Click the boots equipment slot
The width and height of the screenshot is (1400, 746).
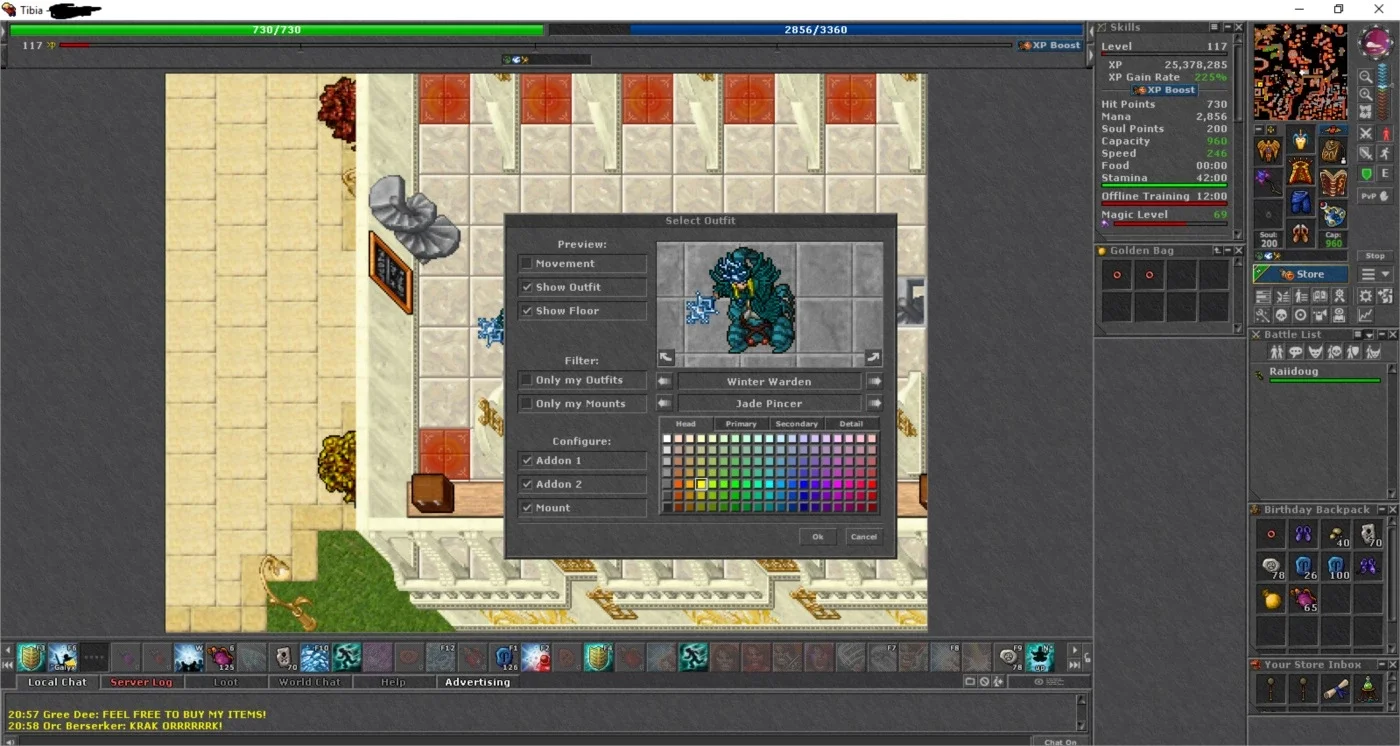[x=1300, y=234]
